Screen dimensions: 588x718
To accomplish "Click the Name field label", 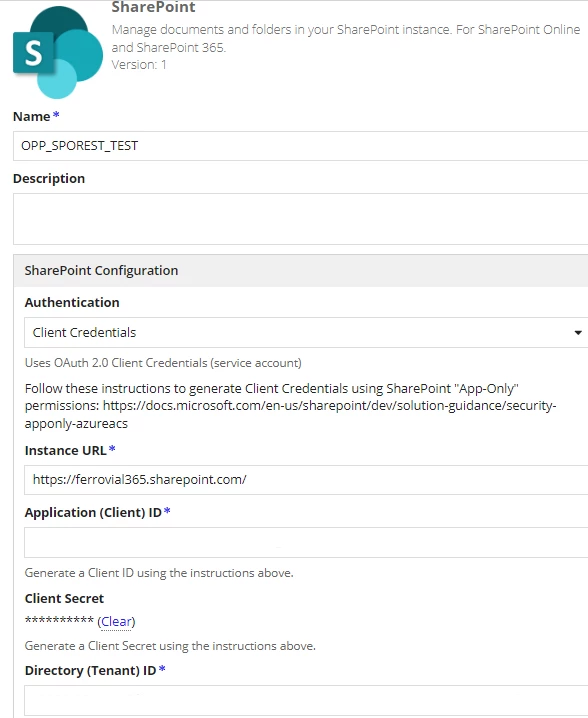I will click(x=31, y=117).
